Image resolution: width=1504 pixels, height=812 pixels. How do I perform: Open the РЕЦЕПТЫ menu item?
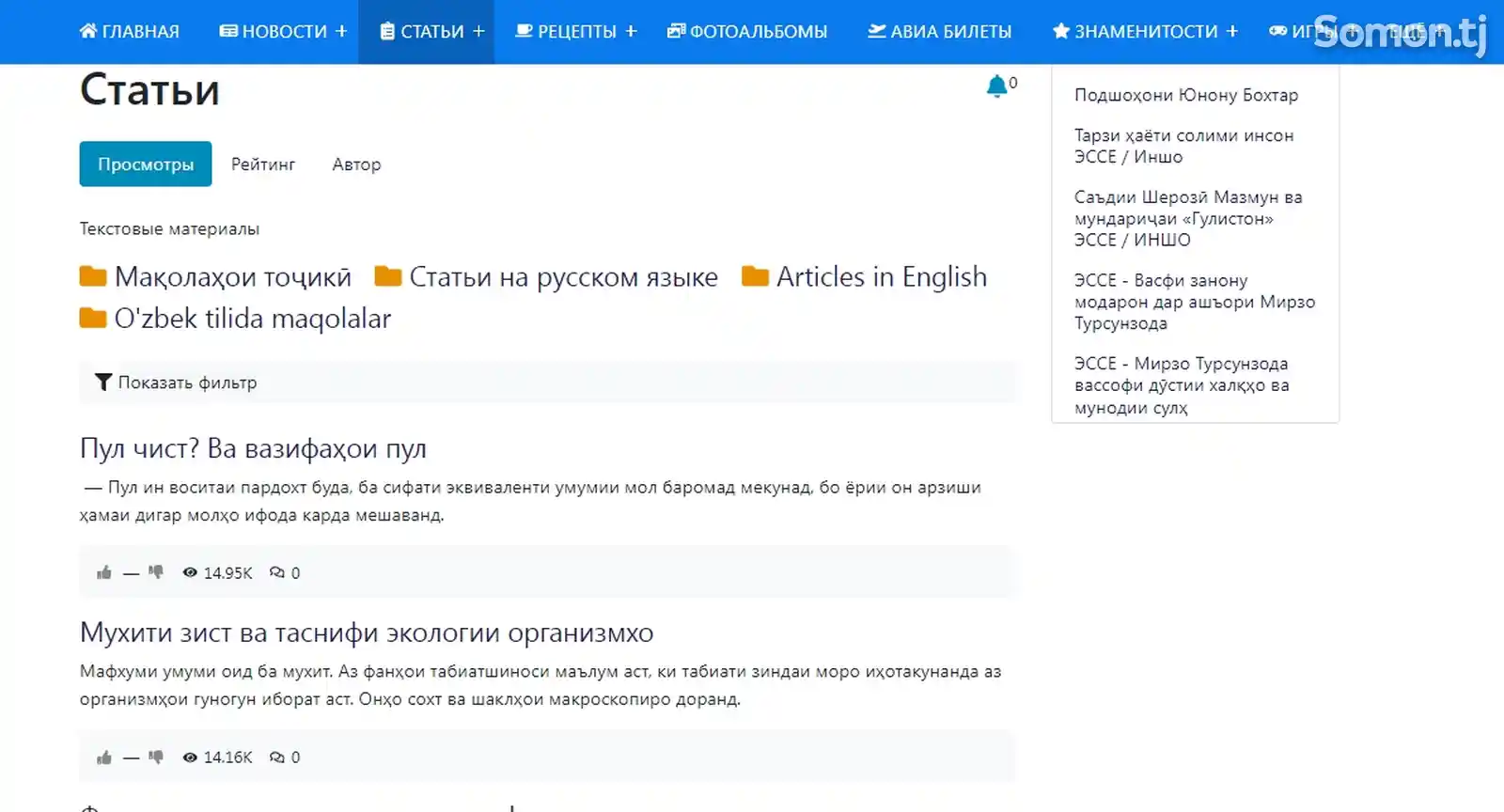[576, 31]
